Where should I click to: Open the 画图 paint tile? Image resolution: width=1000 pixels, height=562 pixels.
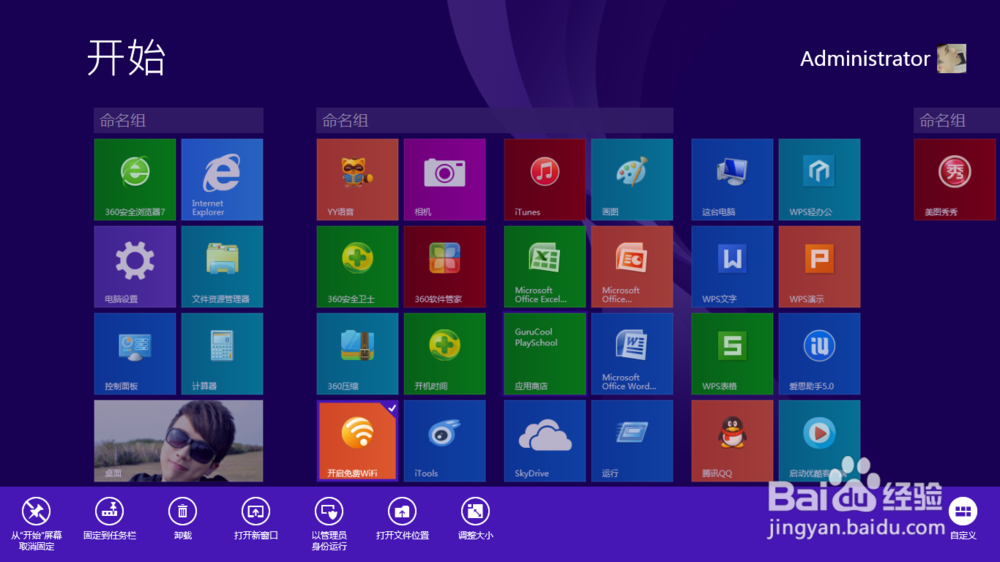click(x=632, y=179)
